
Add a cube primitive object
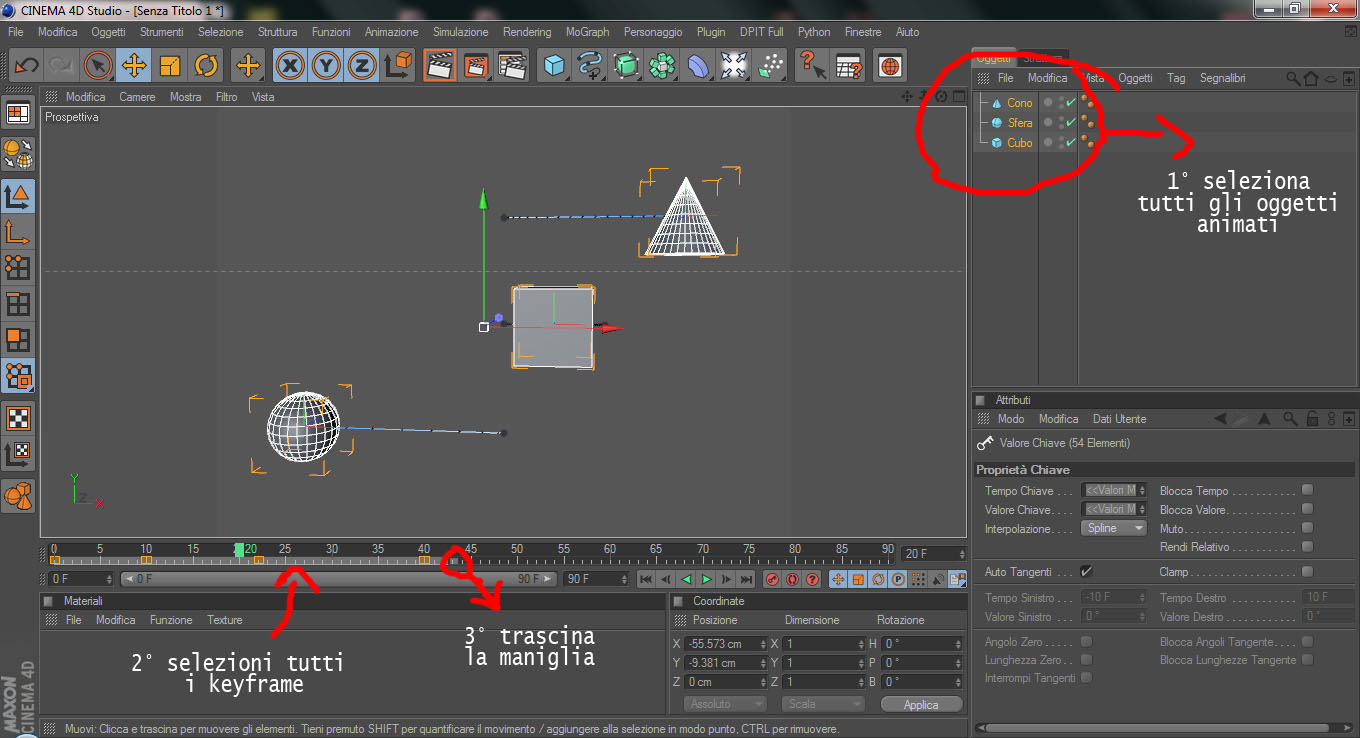[x=554, y=66]
